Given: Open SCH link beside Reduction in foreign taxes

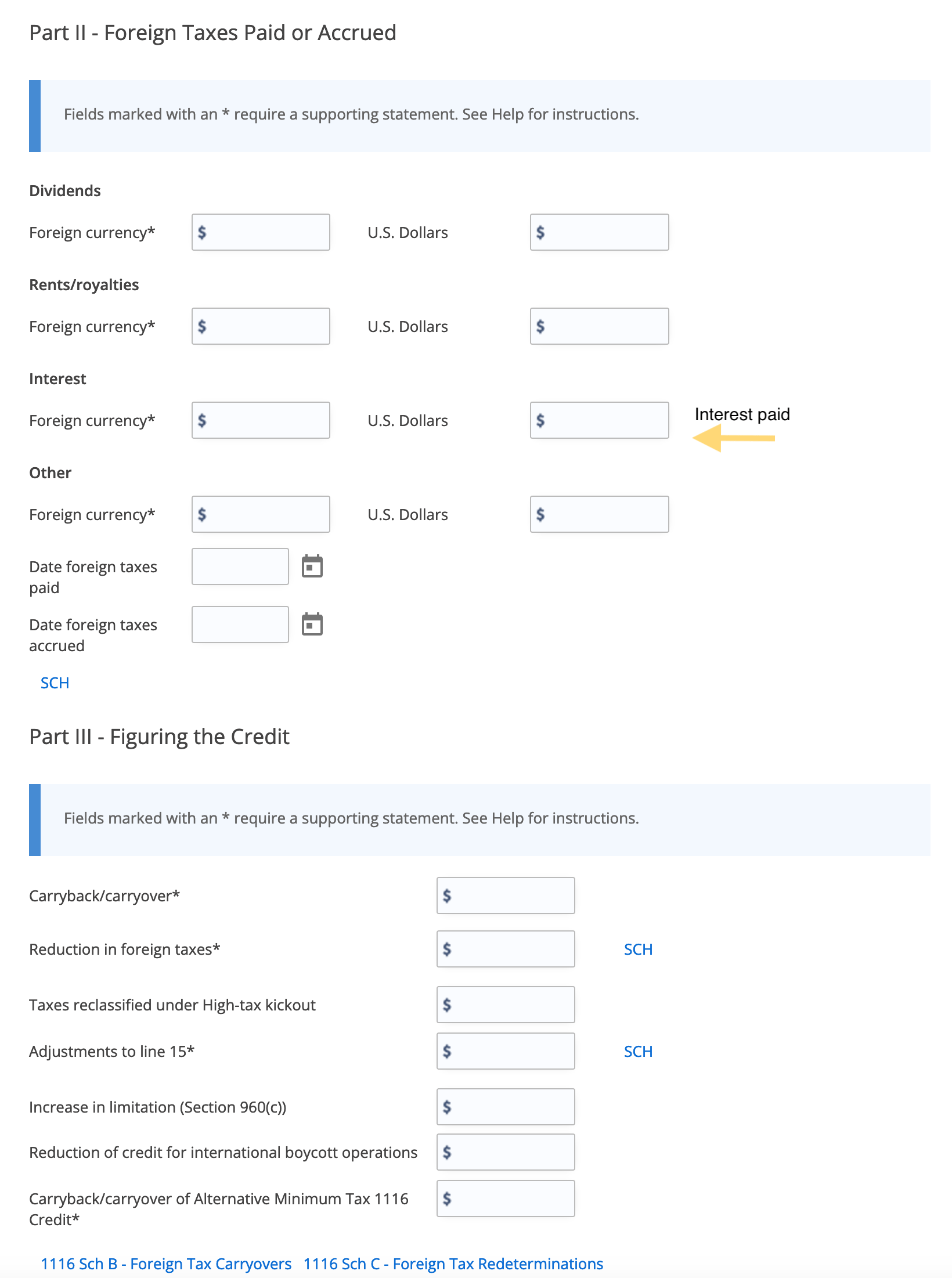Looking at the screenshot, I should pos(638,950).
